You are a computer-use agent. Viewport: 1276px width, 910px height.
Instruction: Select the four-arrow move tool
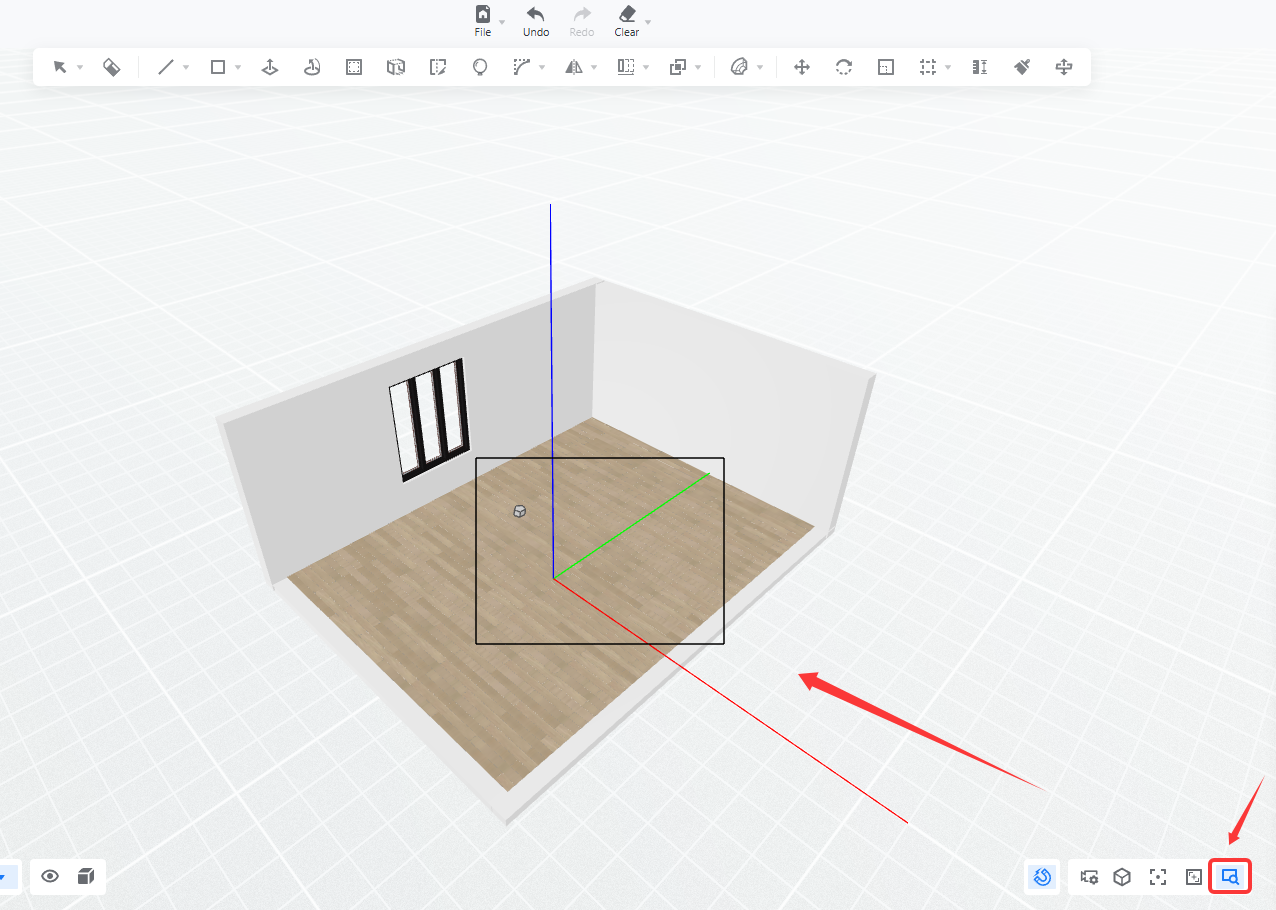point(801,67)
